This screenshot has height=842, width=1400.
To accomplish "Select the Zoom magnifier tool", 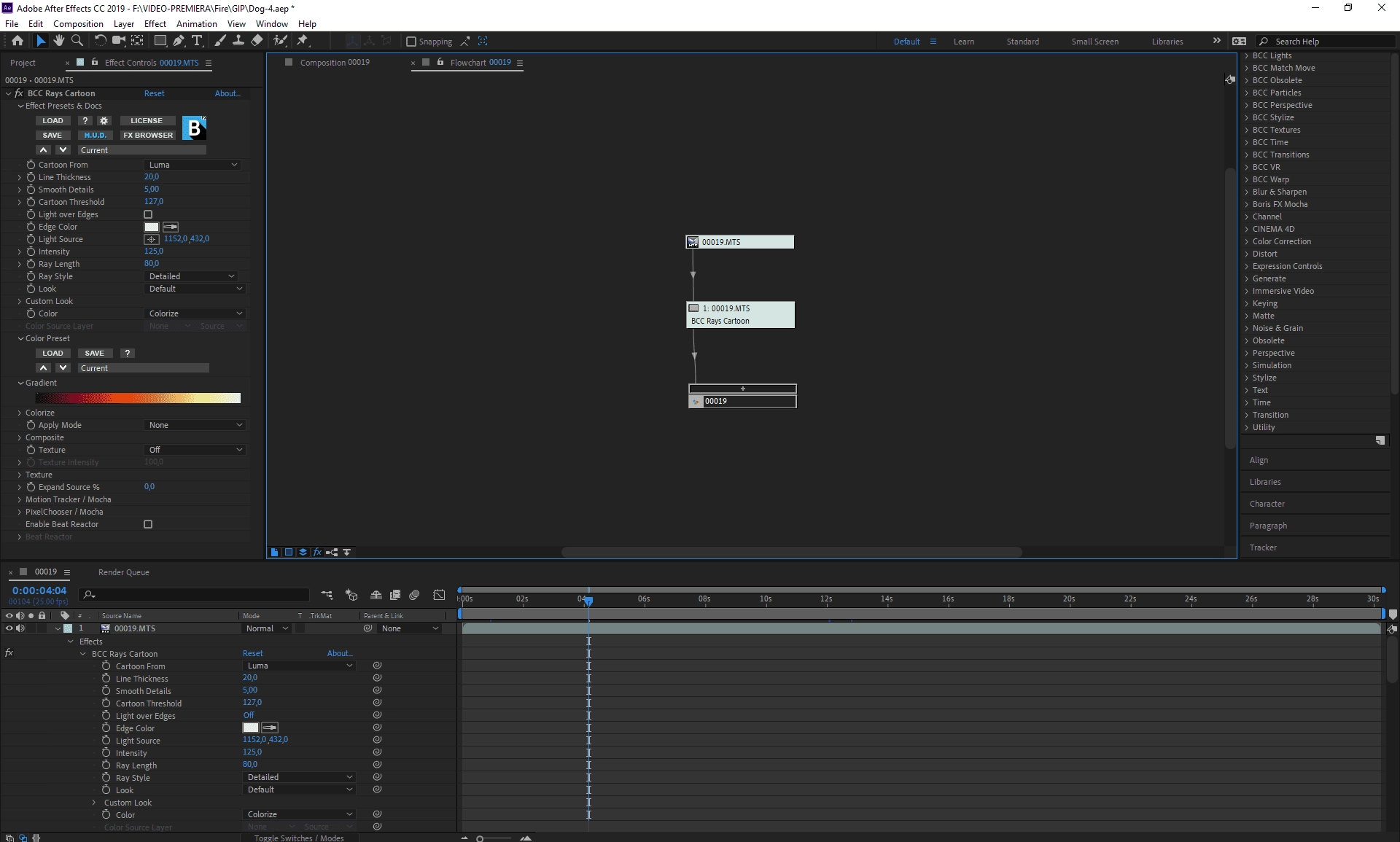I will click(x=77, y=41).
